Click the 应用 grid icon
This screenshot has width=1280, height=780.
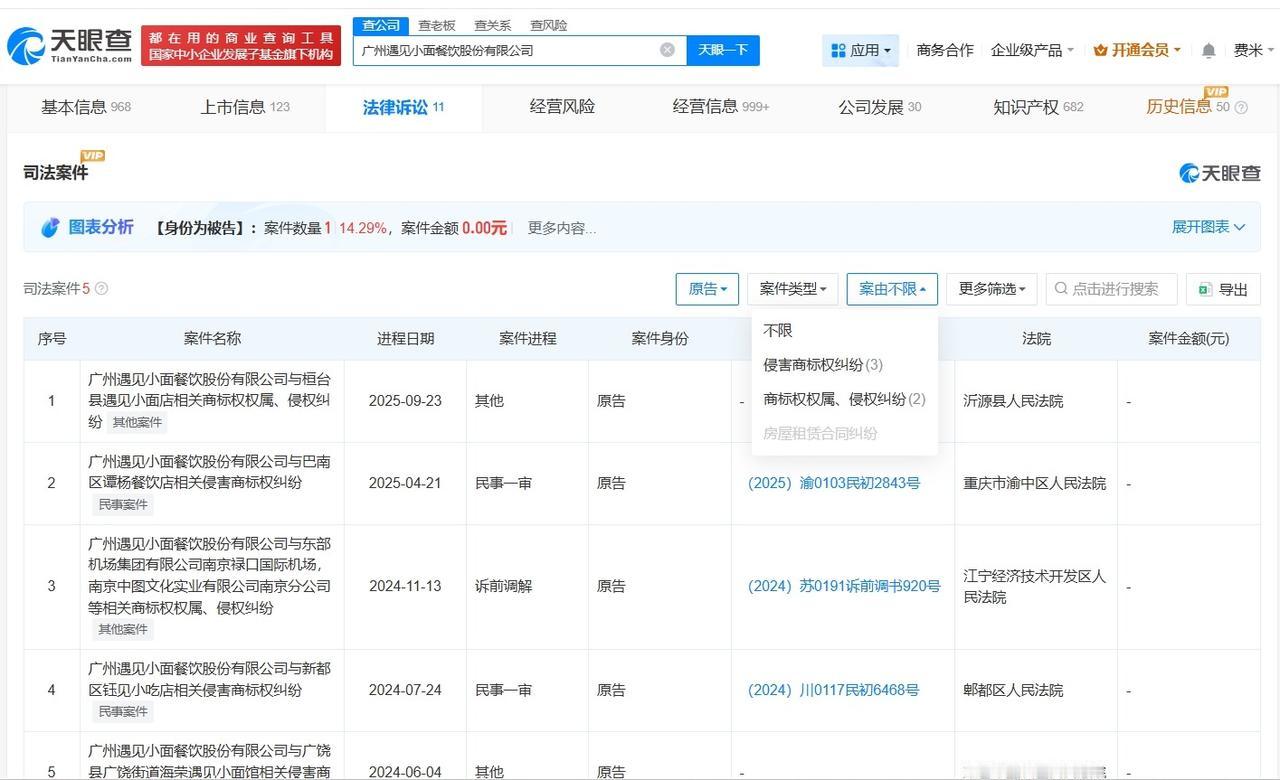tap(837, 50)
